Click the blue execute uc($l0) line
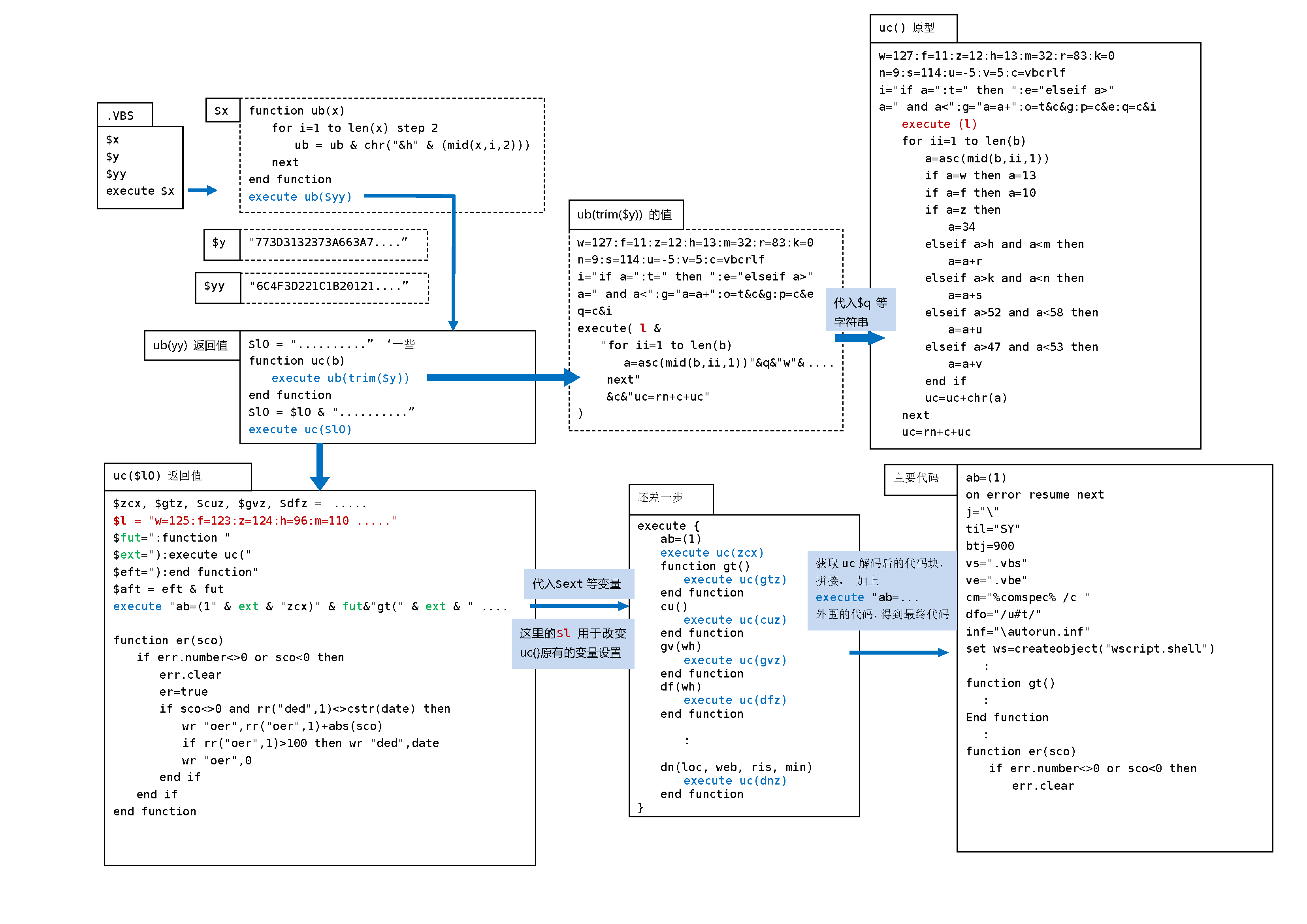 pos(300,430)
